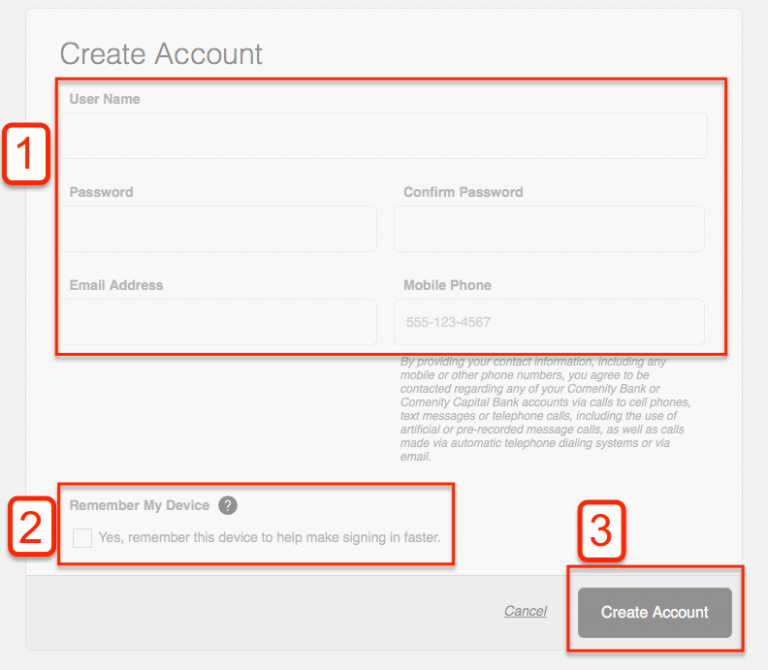The image size is (768, 670).
Task: Click the 'Remember My Device' label
Action: [140, 505]
